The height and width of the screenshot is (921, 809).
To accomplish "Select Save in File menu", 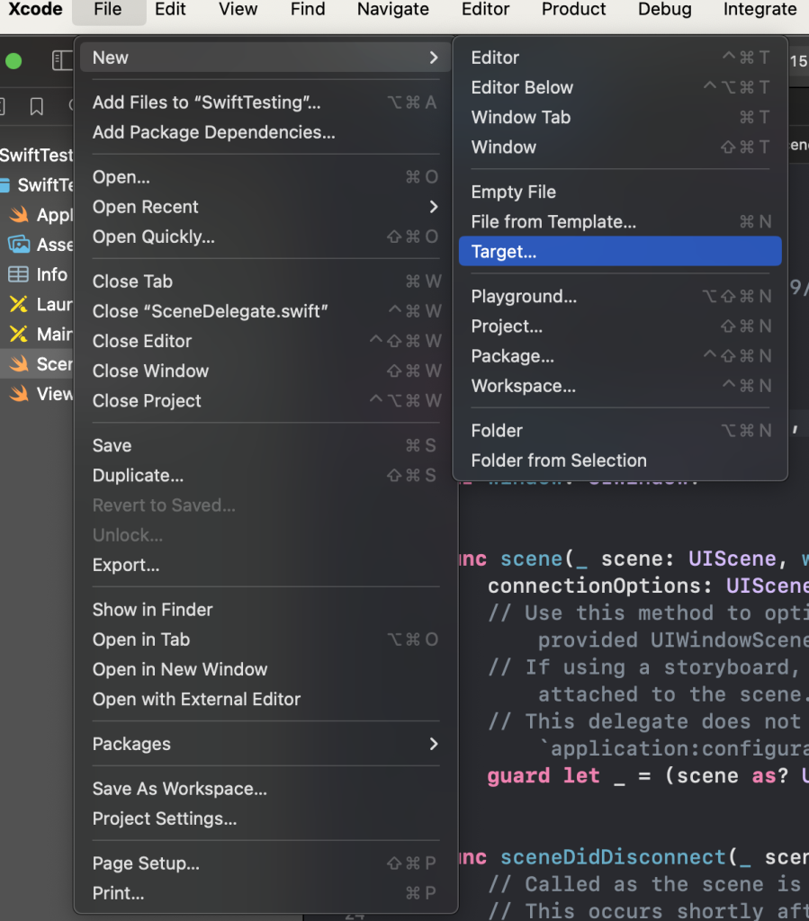I will click(266, 446).
